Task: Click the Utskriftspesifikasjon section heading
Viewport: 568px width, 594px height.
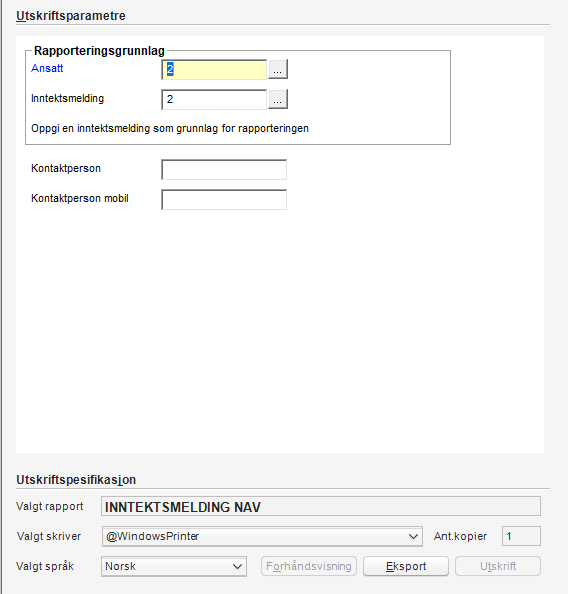Action: [76, 480]
